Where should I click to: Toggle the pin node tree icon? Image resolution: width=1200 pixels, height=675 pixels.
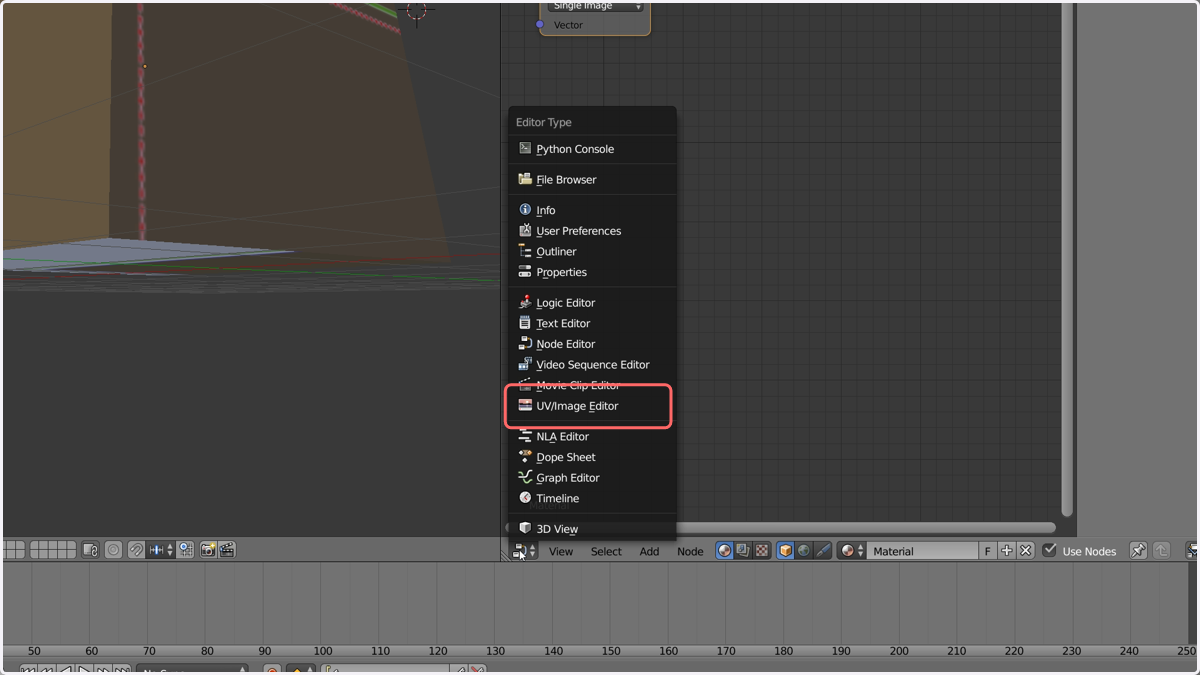(x=1138, y=551)
